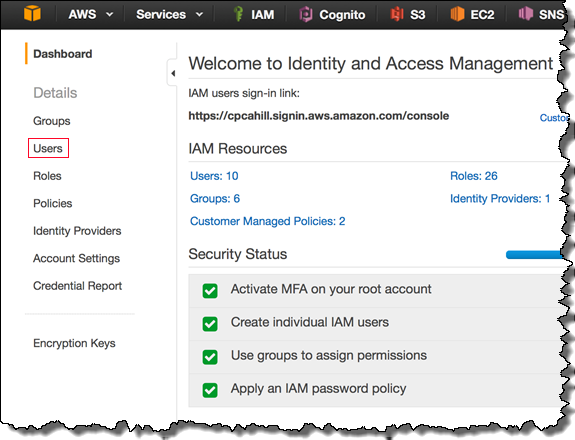Viewport: 575px width, 440px height.
Task: Open Users in the sidebar
Action: coord(48,148)
